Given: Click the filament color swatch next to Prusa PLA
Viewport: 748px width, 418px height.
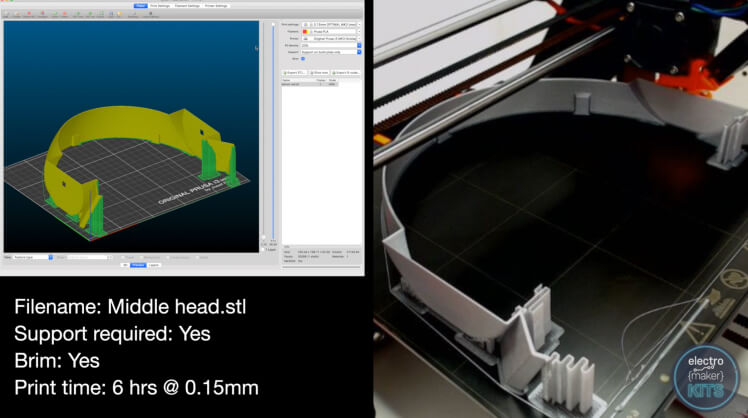Looking at the screenshot, I should 304,30.
